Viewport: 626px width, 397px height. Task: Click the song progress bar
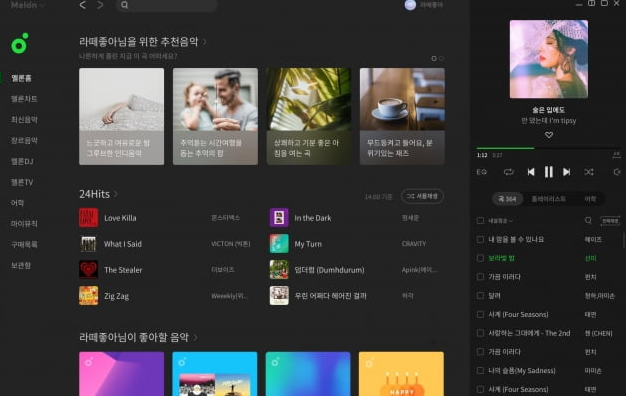(549, 148)
